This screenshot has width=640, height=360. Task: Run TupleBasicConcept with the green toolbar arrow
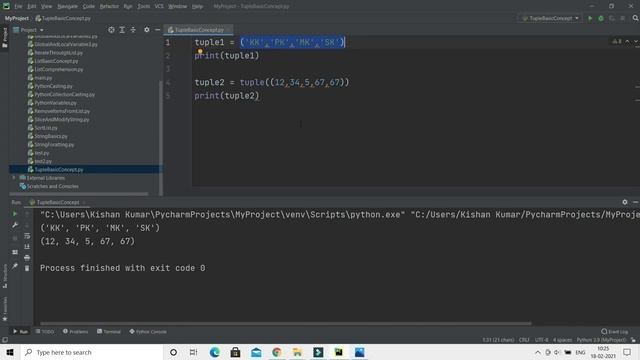tap(590, 18)
